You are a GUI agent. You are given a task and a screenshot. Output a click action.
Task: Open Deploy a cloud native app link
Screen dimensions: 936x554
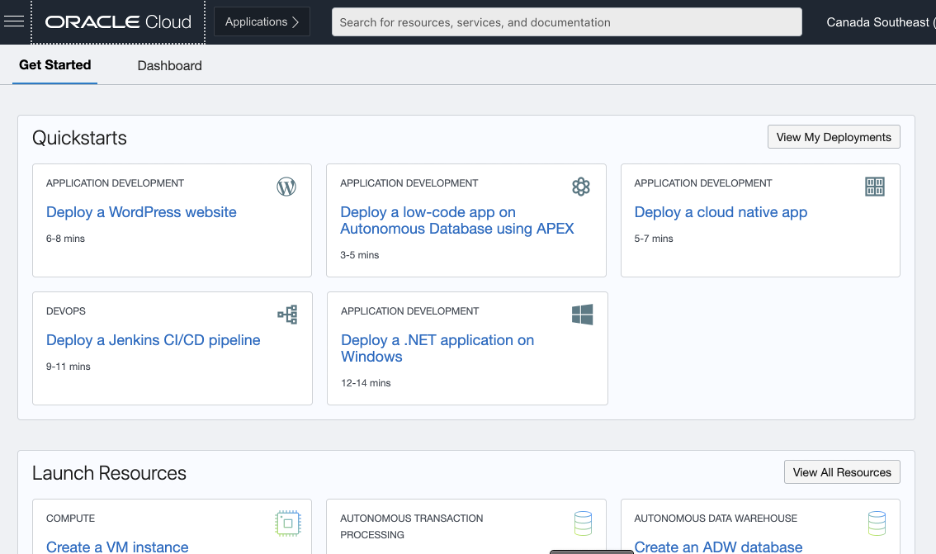721,212
